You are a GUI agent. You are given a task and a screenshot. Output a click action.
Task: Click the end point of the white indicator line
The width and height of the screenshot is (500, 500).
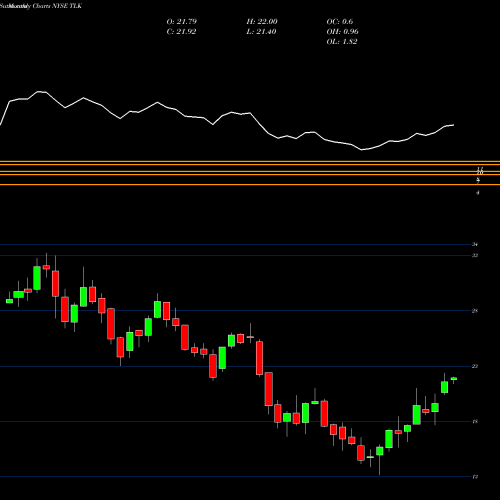[453, 125]
